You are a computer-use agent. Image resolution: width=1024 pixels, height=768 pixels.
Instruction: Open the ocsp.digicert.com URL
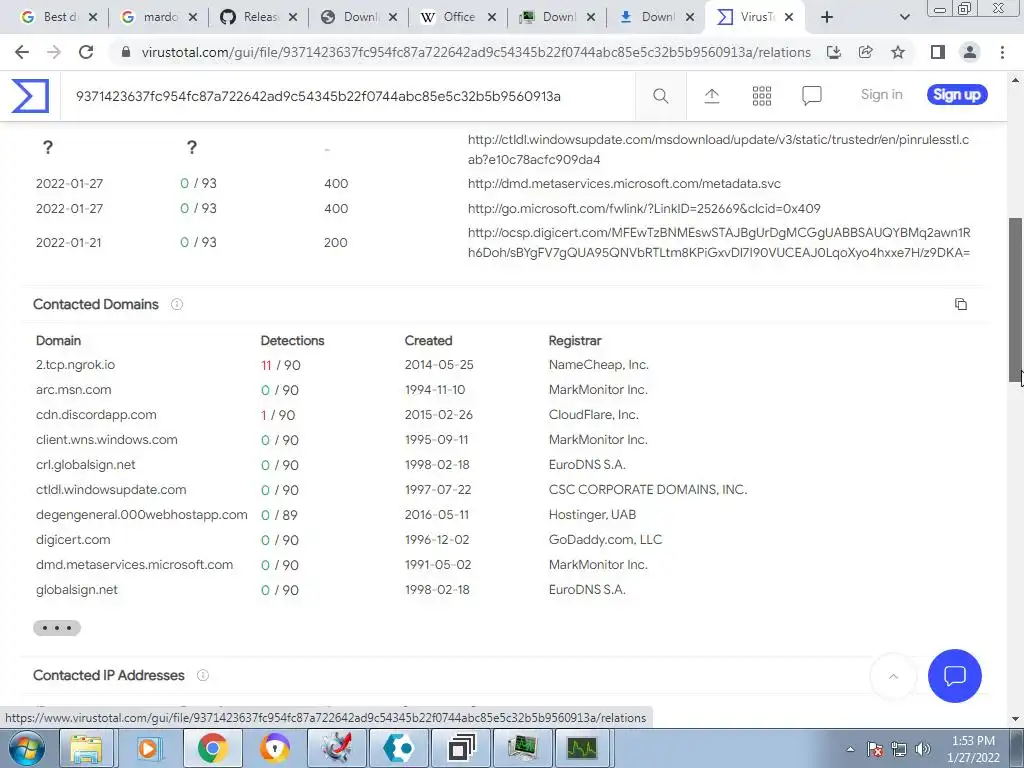pyautogui.click(x=719, y=242)
